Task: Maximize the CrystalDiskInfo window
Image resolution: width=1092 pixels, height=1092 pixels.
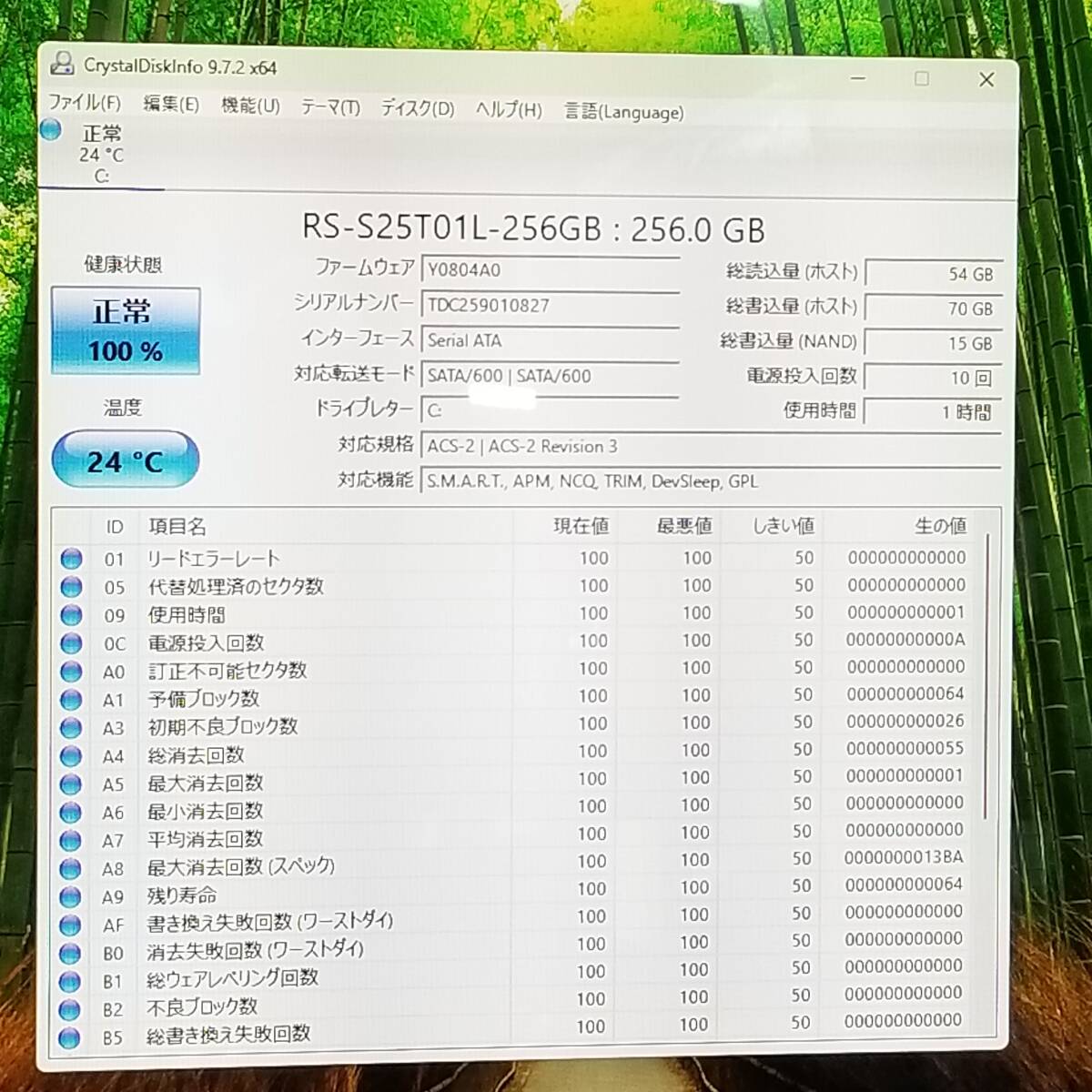Action: [x=922, y=79]
